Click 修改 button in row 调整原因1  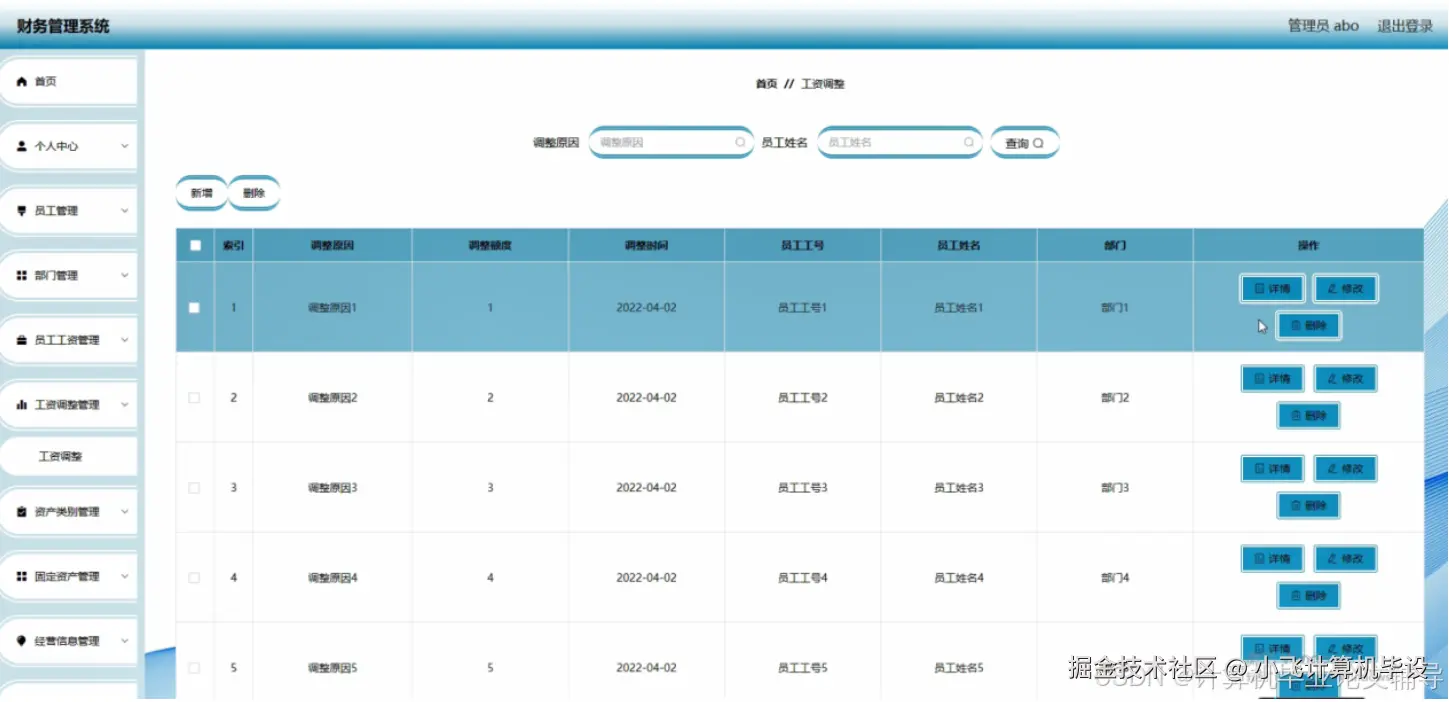click(x=1346, y=289)
